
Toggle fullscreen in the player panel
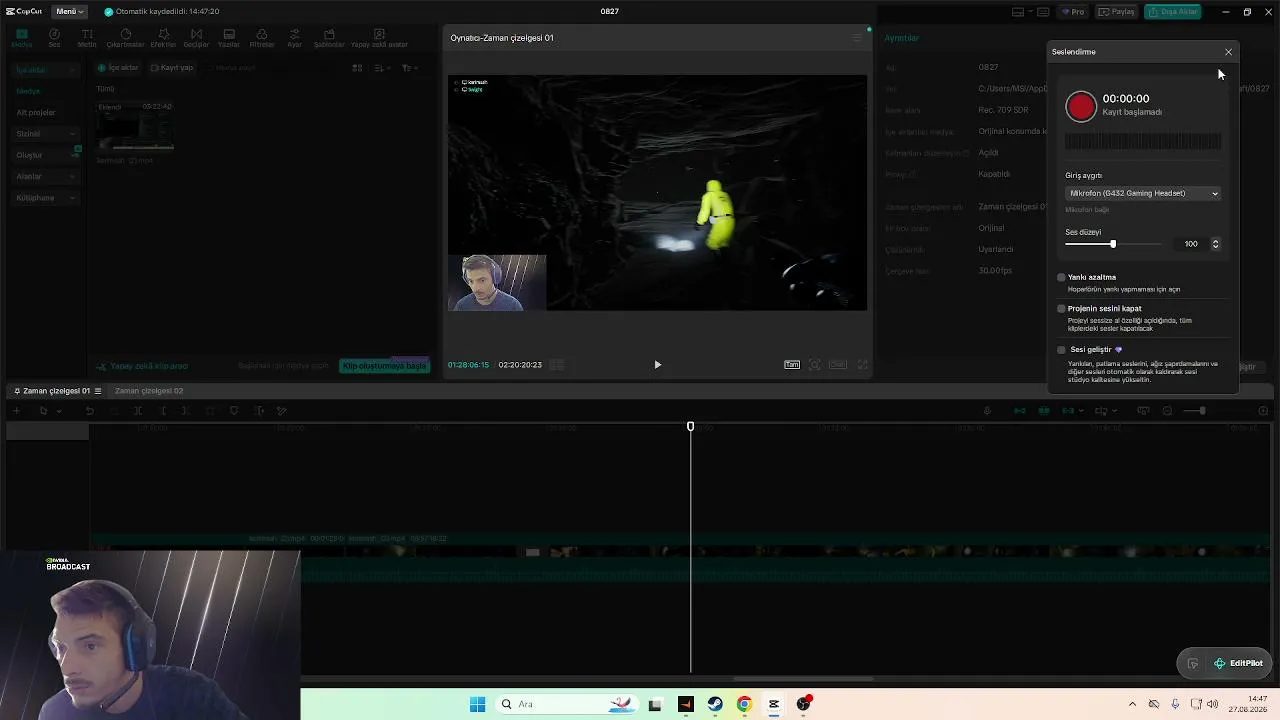pyautogui.click(x=862, y=365)
